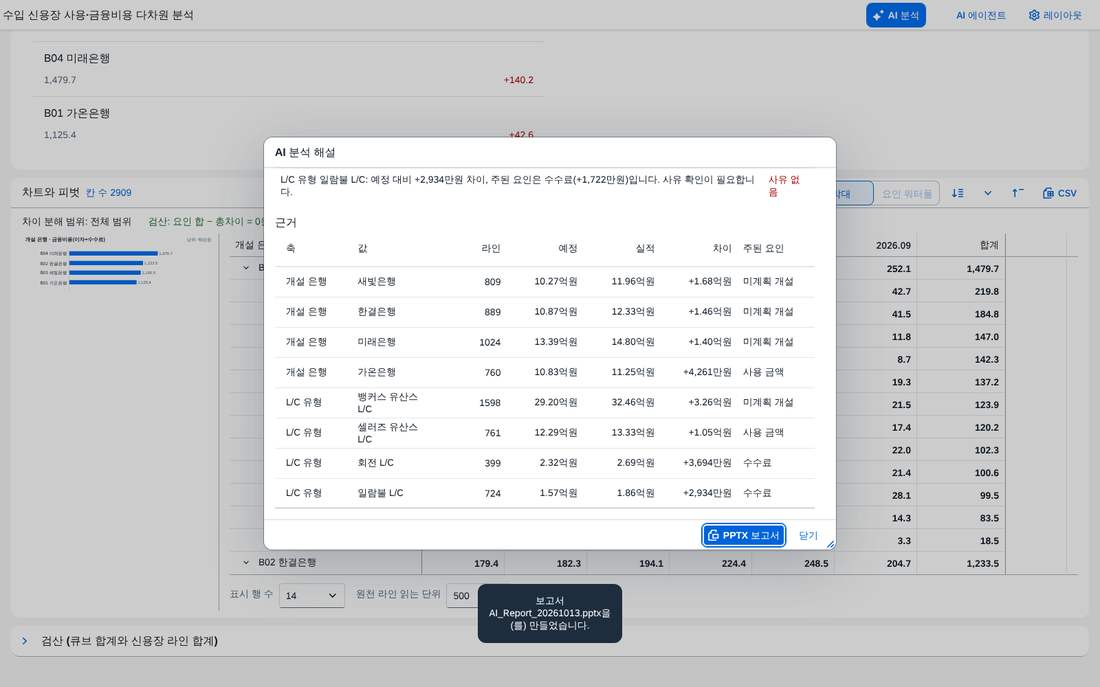
Task: Close the dialog with 닫기
Action: coord(808,535)
